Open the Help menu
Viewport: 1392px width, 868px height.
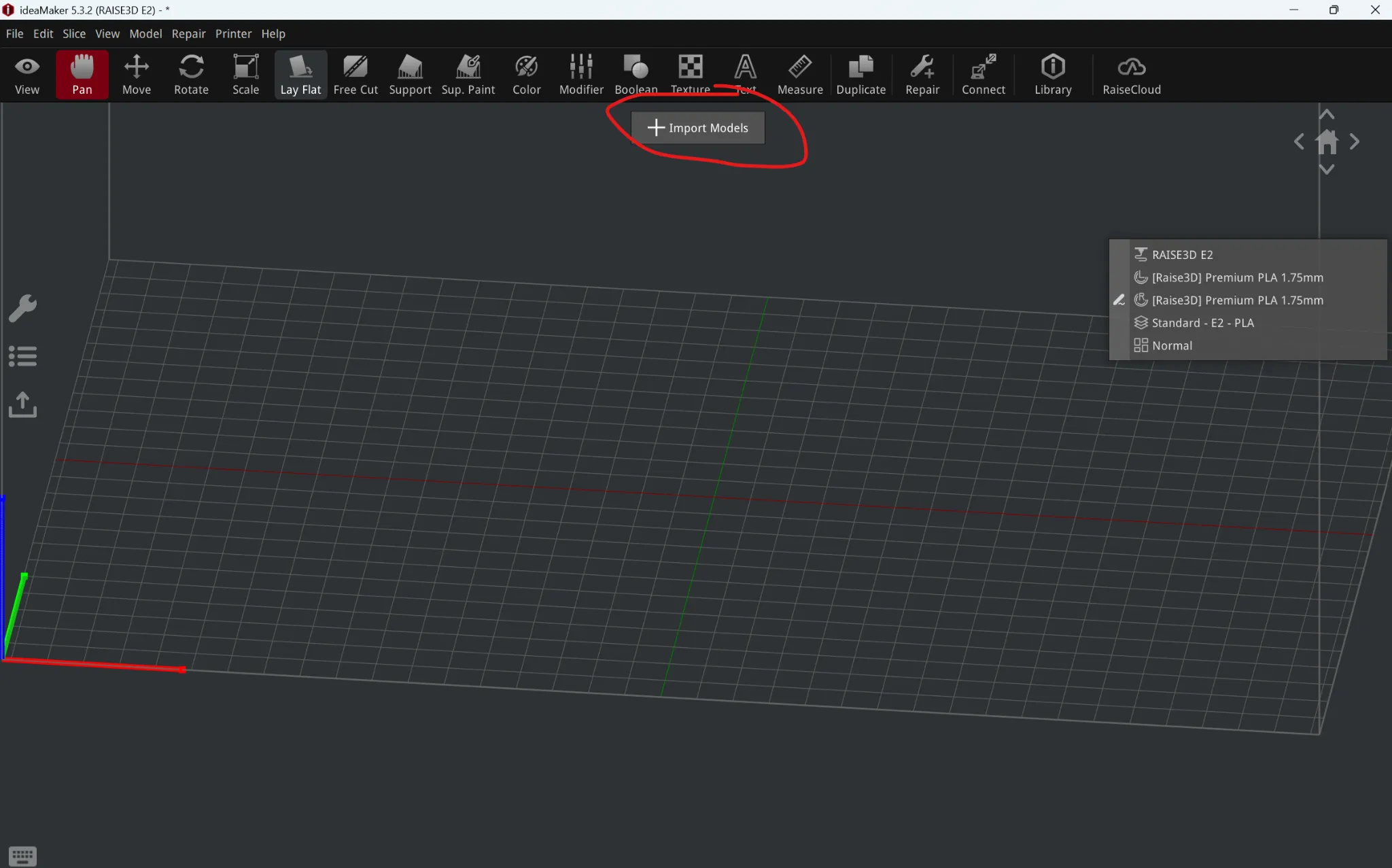click(273, 33)
